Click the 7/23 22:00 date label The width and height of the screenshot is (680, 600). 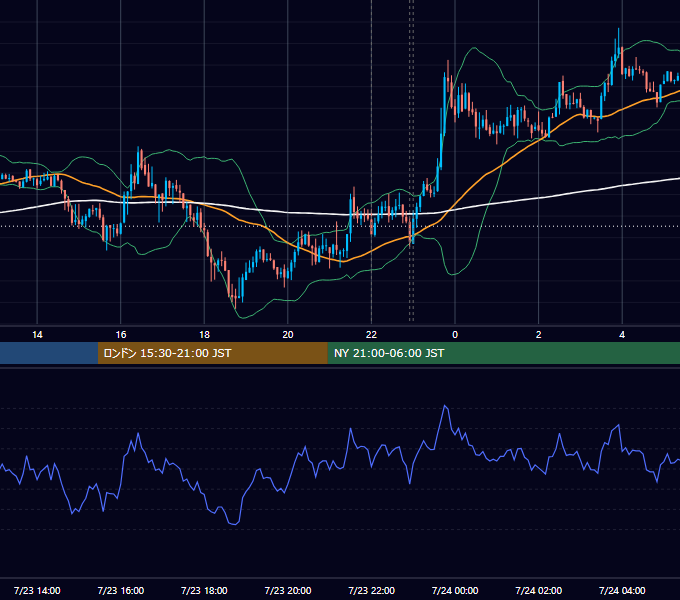372,590
